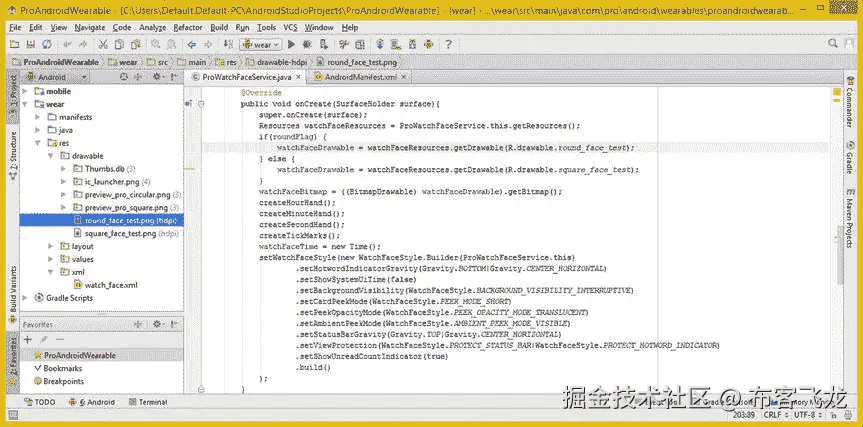Click the Project Structure toolbar icon
Screen dimensions: 863x427
360,45
